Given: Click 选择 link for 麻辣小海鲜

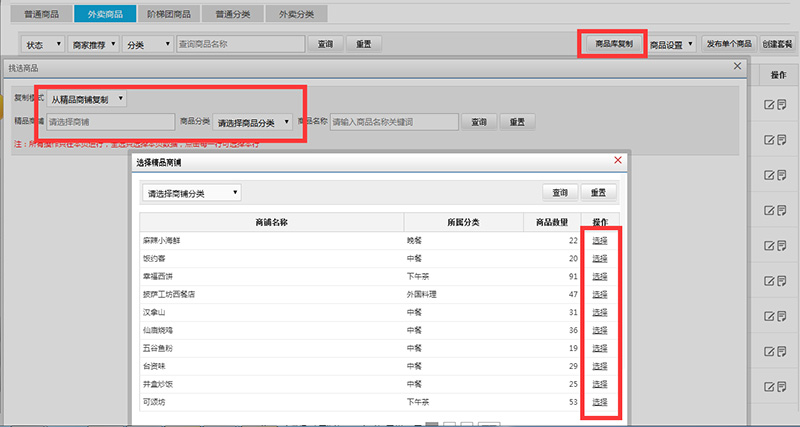Looking at the screenshot, I should click(x=600, y=241).
